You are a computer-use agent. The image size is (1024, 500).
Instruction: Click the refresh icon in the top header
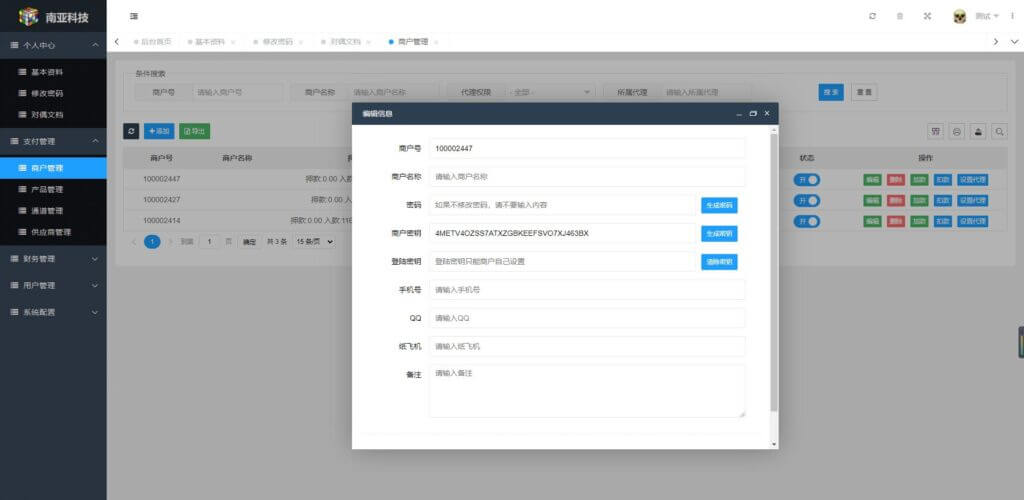(872, 16)
